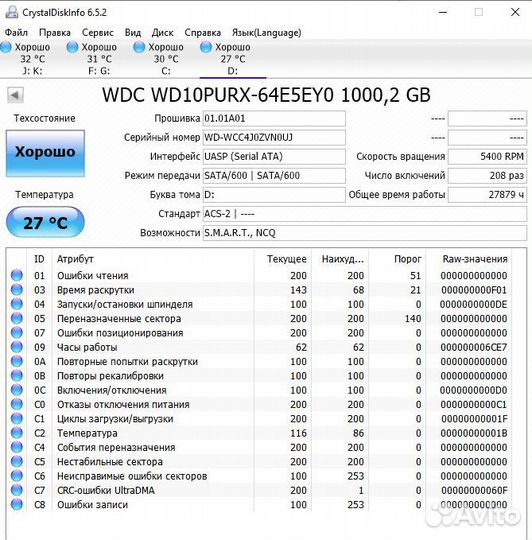
Task: Click the Атрибут column header
Action: (x=153, y=259)
